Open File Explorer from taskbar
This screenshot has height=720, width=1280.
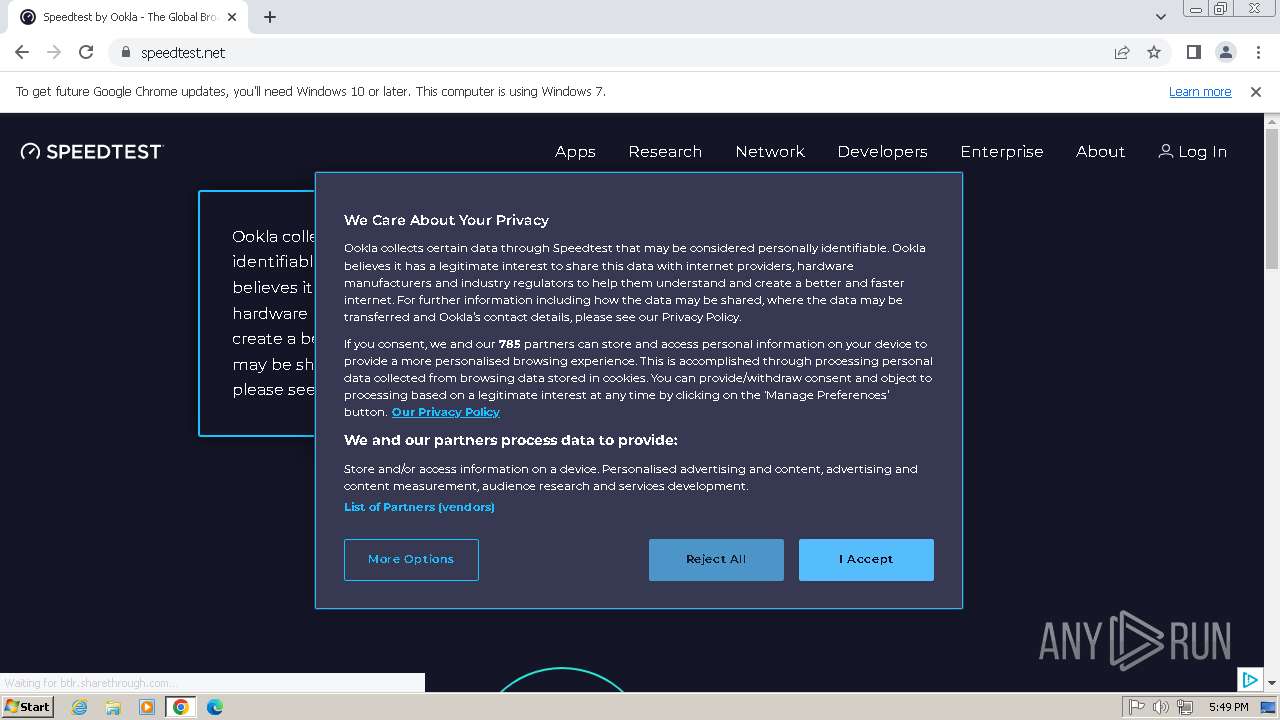[113, 707]
